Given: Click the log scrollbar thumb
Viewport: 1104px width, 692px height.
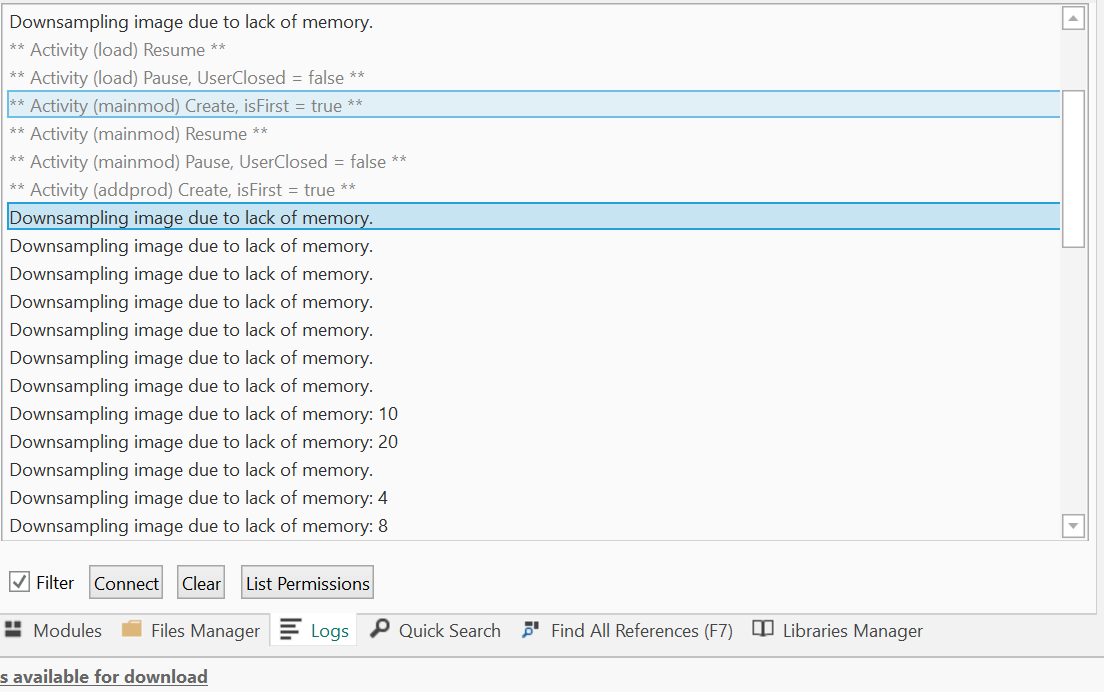Looking at the screenshot, I should tap(1073, 168).
